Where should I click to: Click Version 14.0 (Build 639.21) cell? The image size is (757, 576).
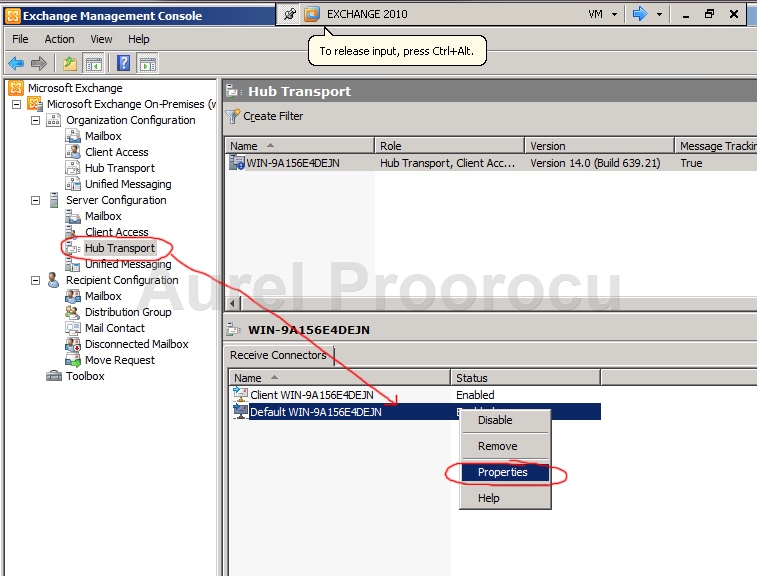[x=595, y=163]
